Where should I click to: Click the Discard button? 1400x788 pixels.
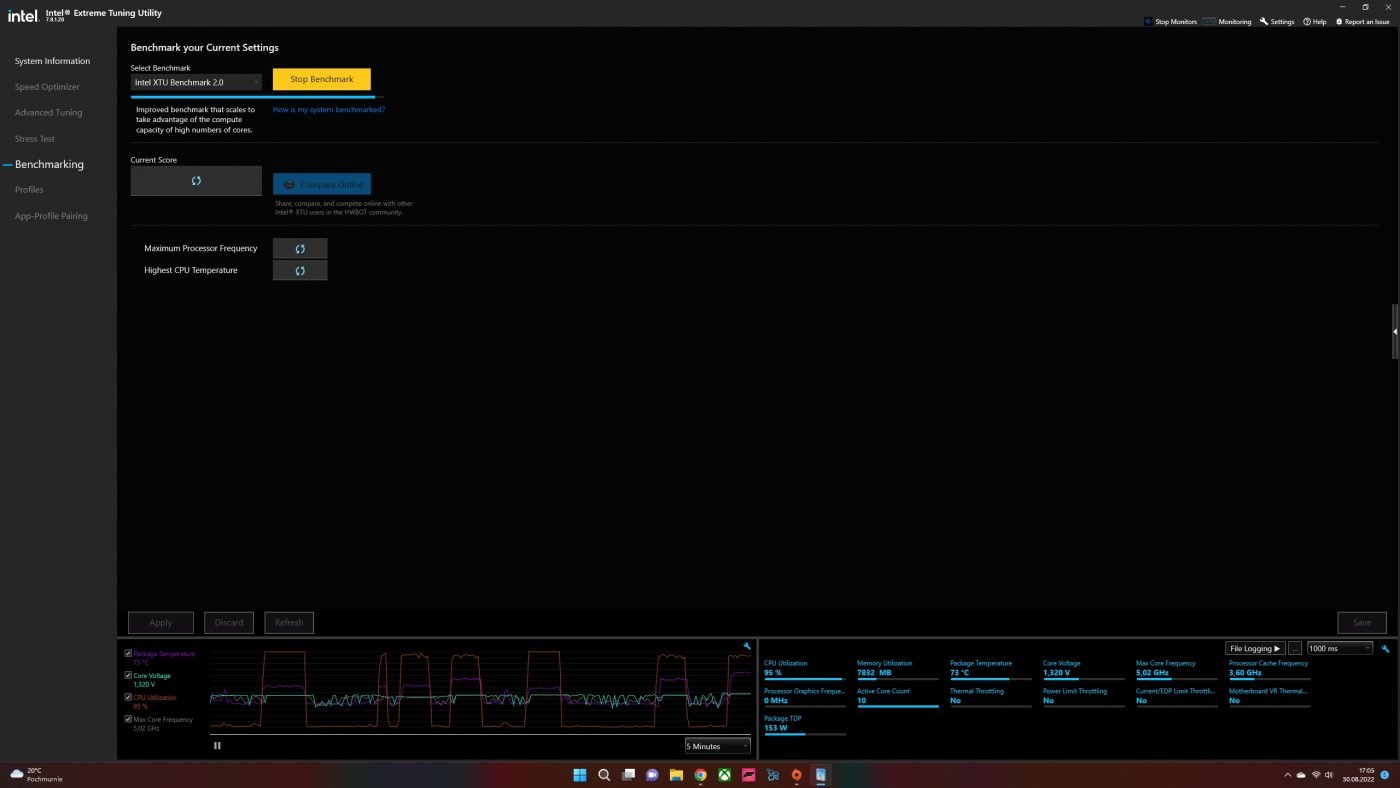pyautogui.click(x=229, y=622)
